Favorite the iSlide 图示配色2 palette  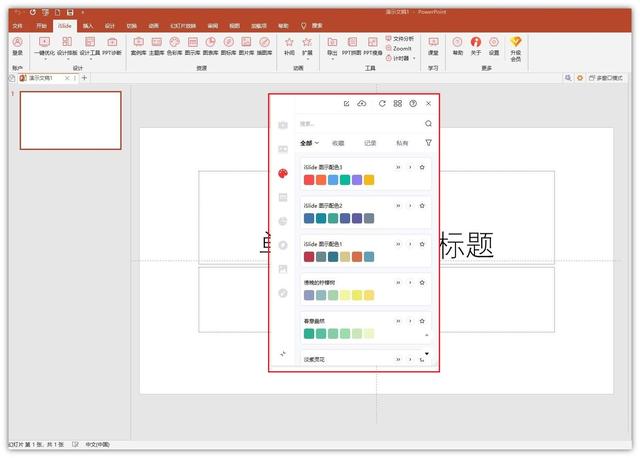coord(422,205)
